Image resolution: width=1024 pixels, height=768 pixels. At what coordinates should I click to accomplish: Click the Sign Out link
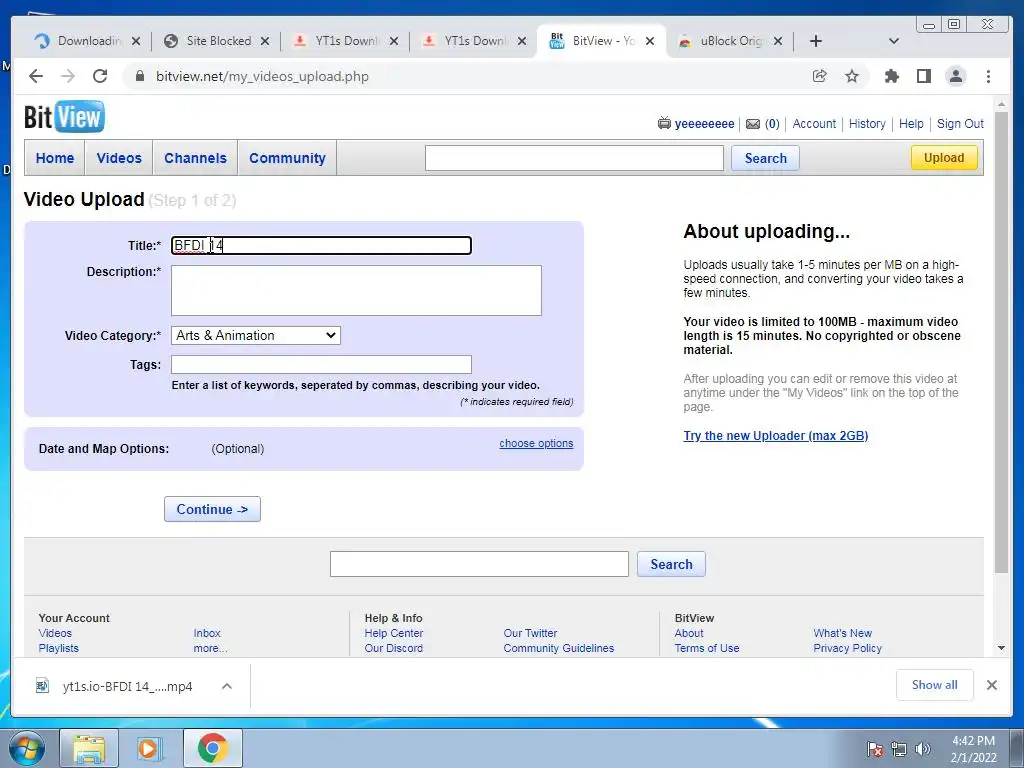(x=960, y=123)
